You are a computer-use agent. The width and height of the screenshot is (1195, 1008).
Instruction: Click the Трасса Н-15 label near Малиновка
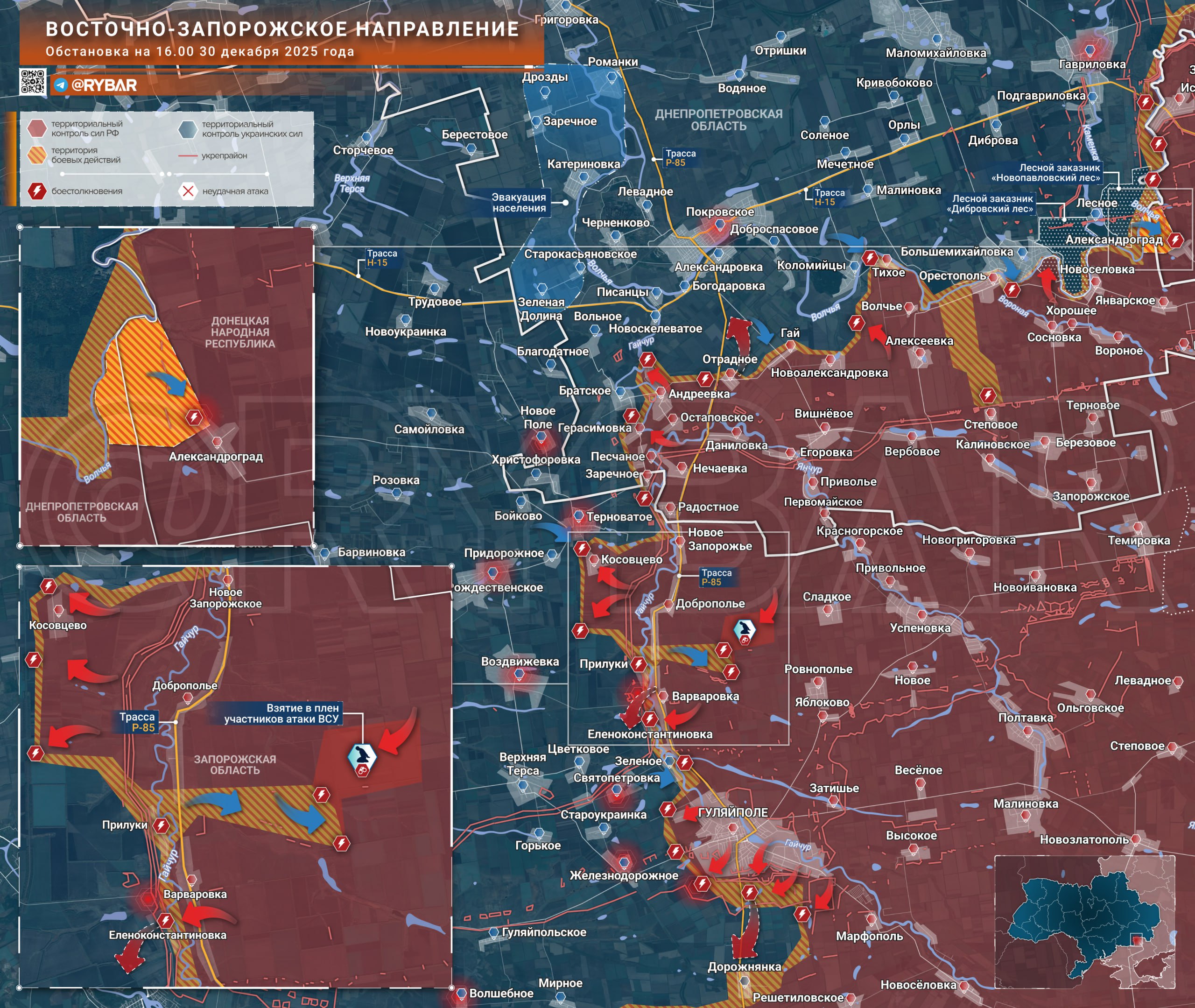pyautogui.click(x=829, y=197)
